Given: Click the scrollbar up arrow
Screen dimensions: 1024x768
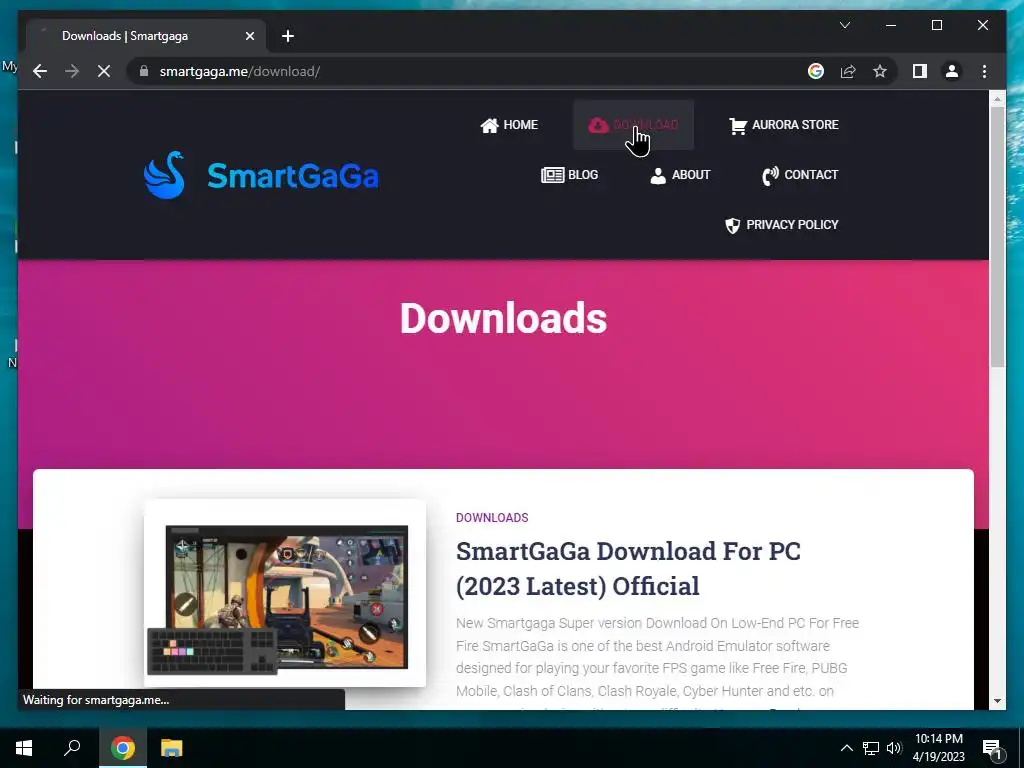Looking at the screenshot, I should [x=997, y=99].
